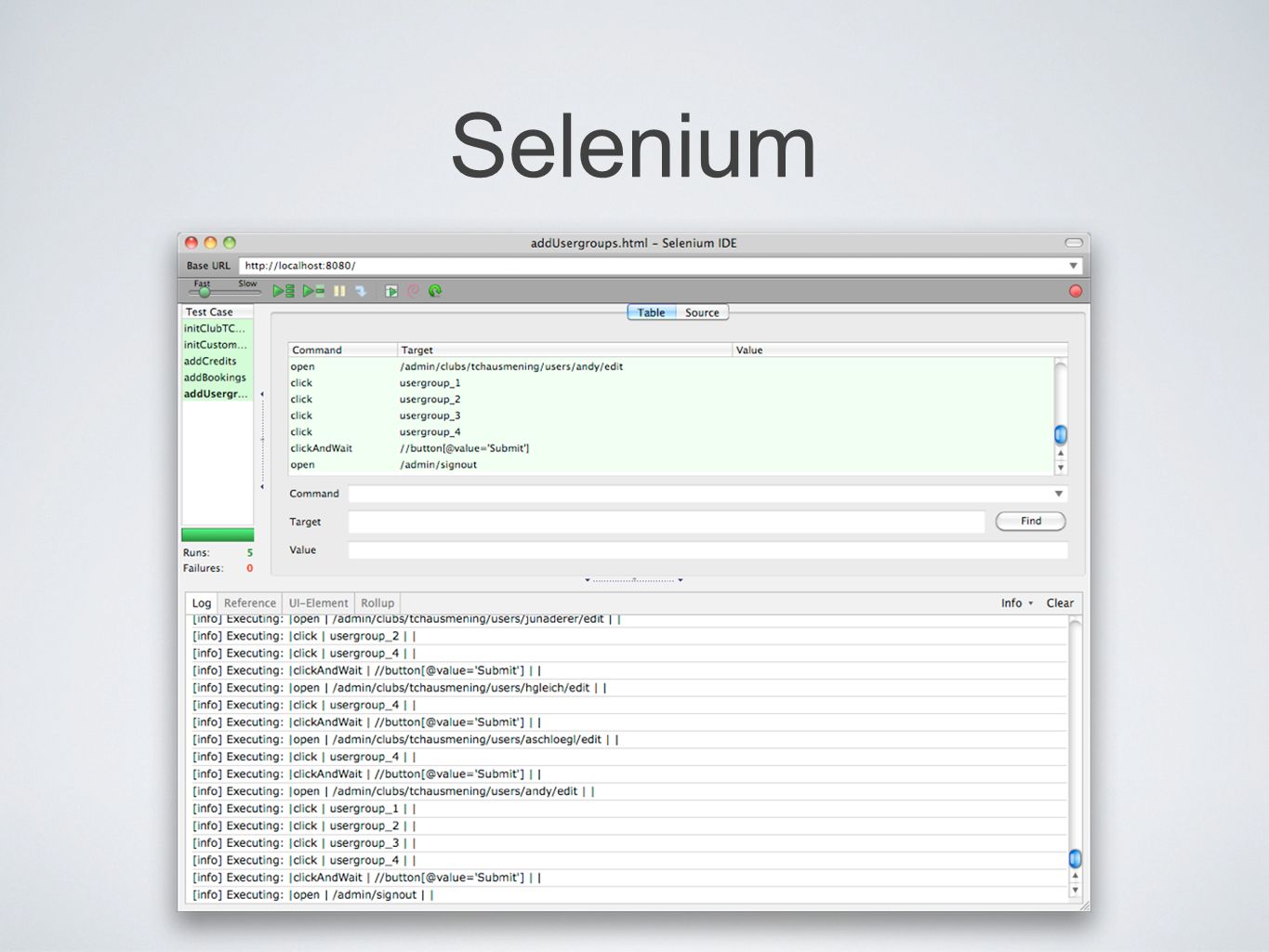Open the Info log level dropdown

[x=1017, y=603]
